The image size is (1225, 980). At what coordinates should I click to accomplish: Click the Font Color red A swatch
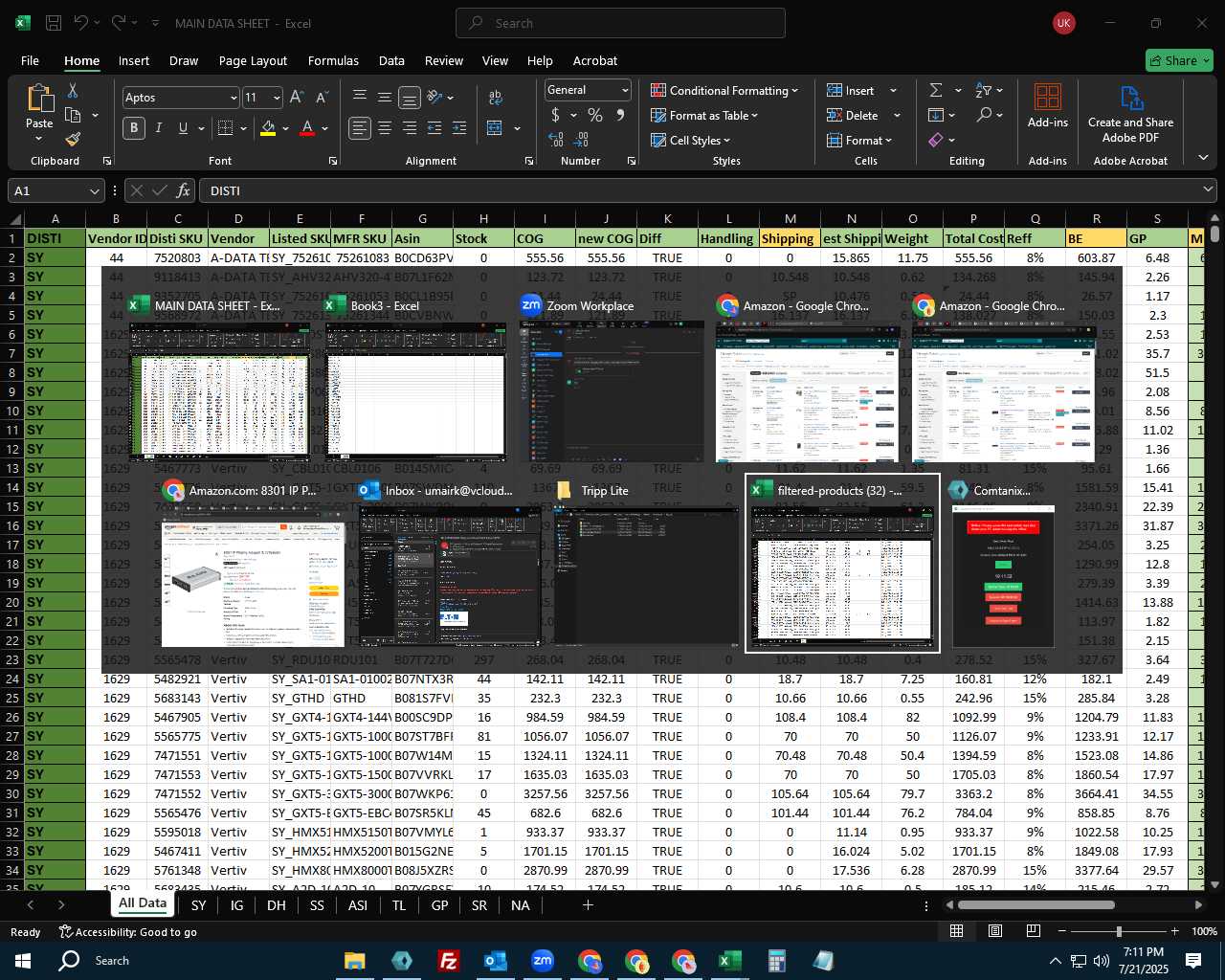click(x=307, y=128)
